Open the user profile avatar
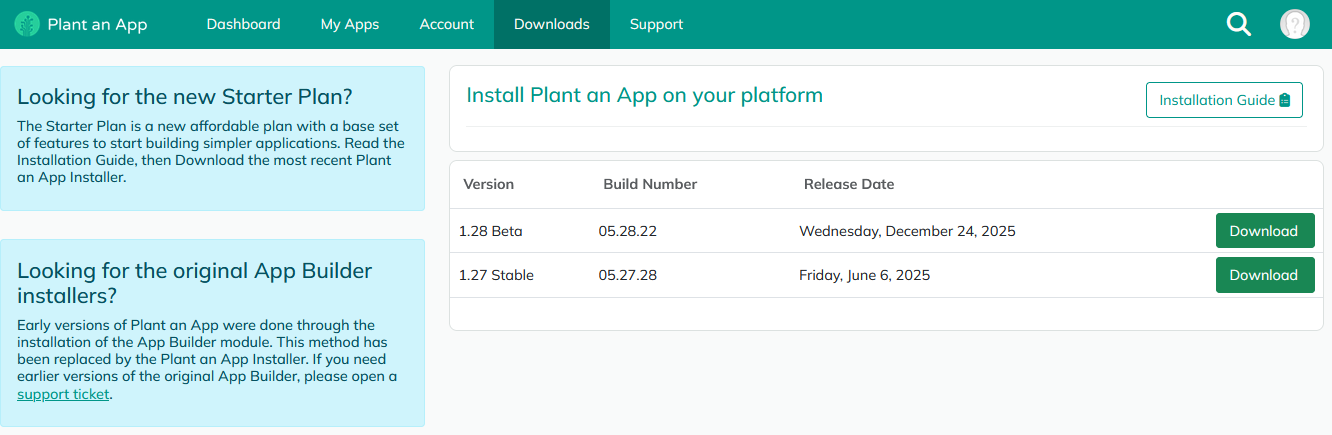This screenshot has height=435, width=1332. [1295, 25]
